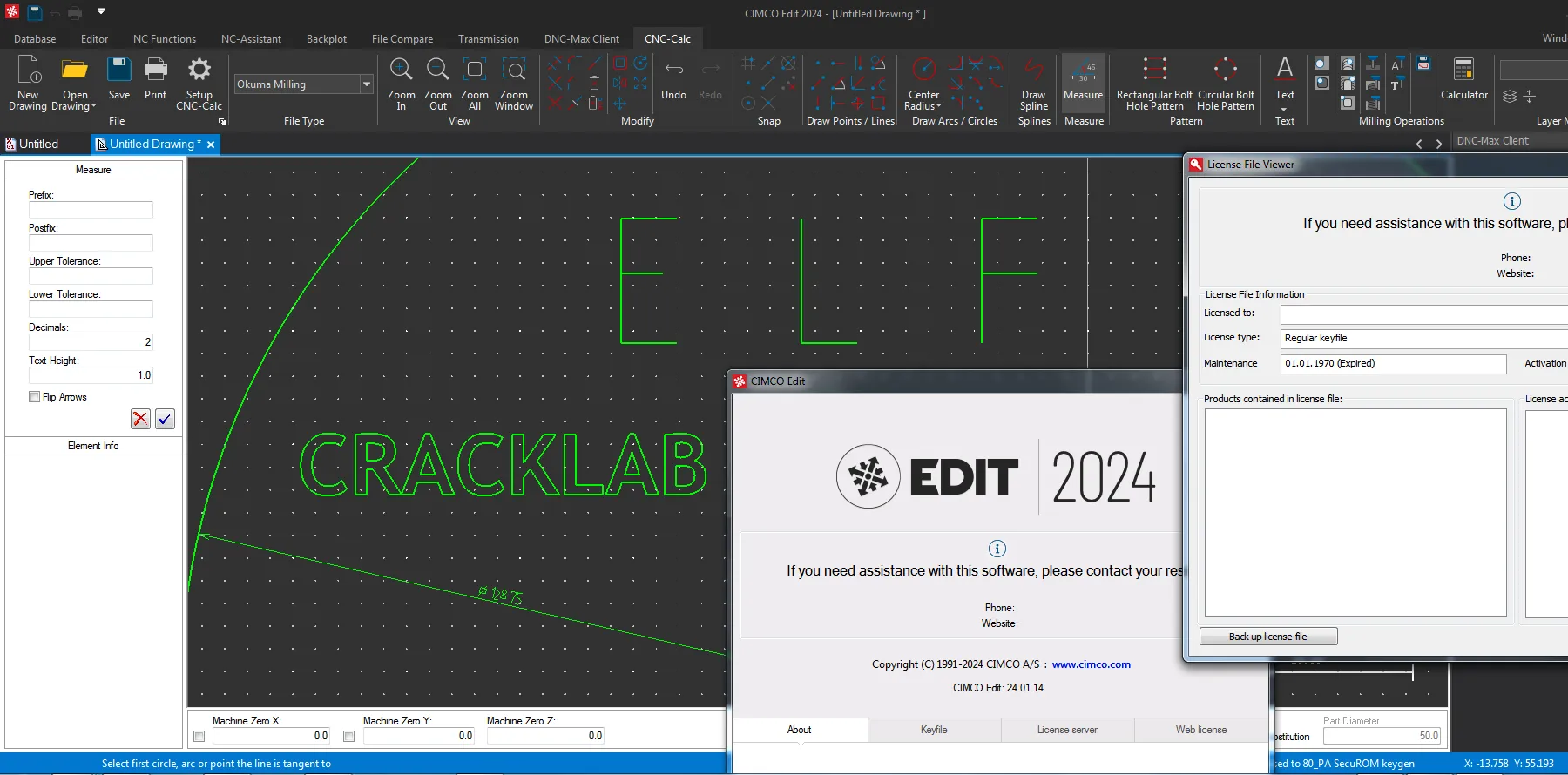Switch to the Editor ribbon tab

click(x=94, y=39)
